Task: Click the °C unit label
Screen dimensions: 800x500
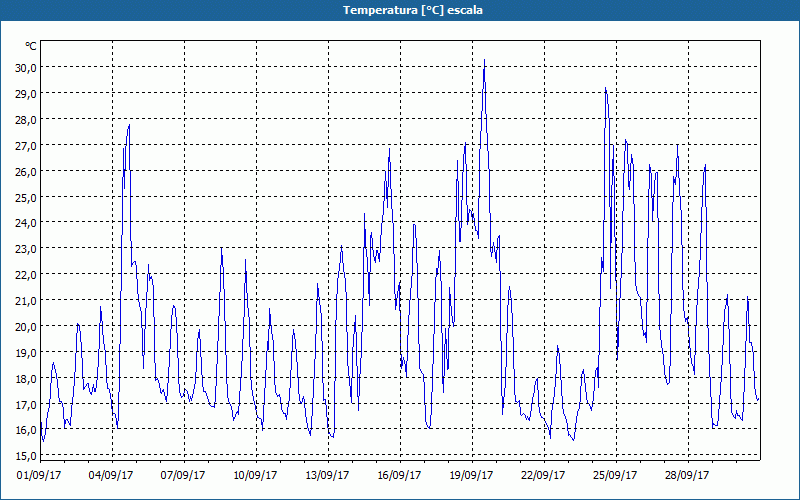Action: point(31,46)
